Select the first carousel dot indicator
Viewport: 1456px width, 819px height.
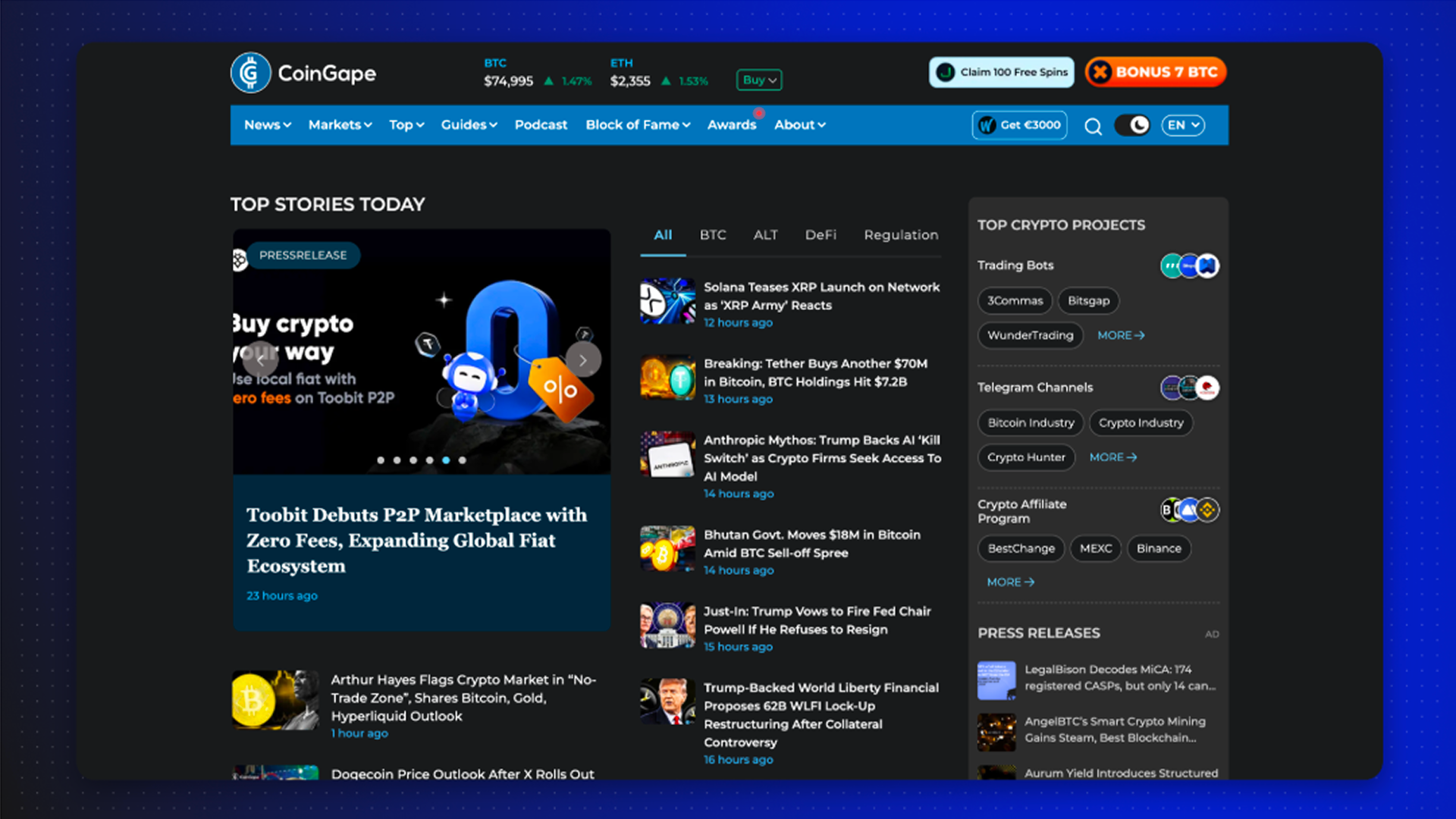pos(381,460)
